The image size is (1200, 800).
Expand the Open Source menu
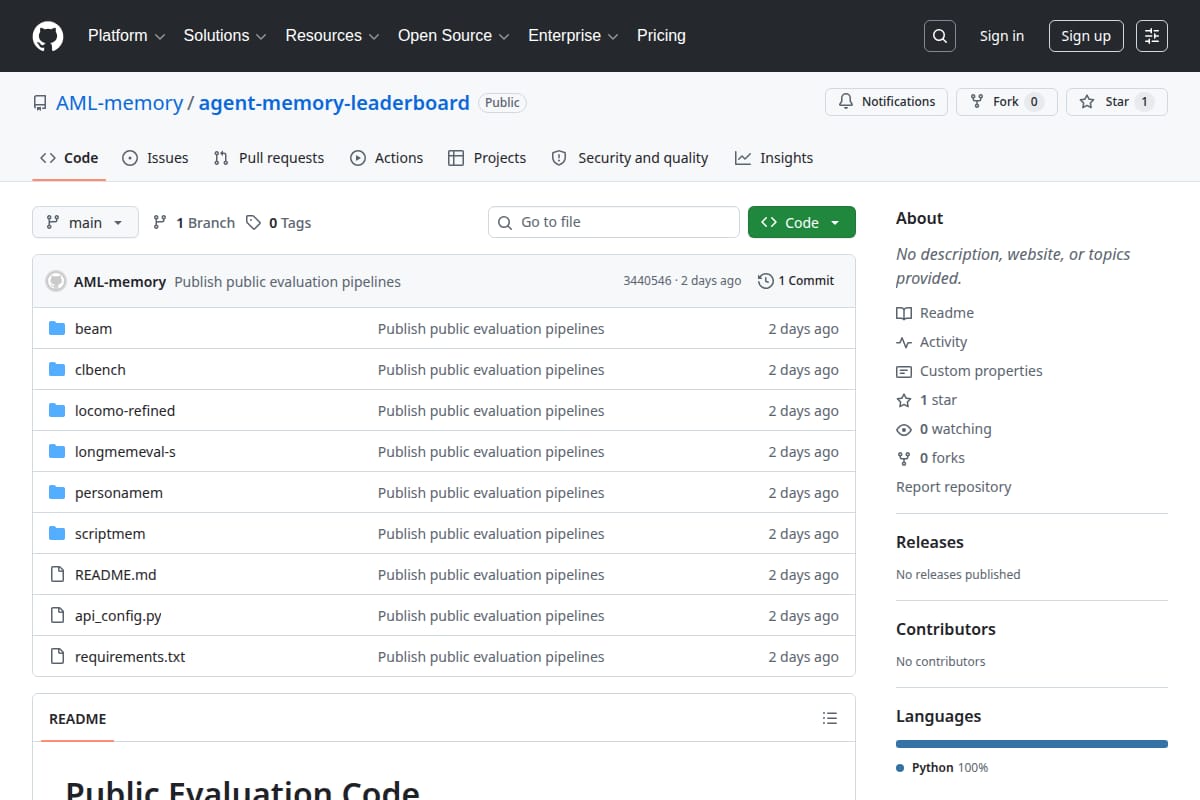click(x=454, y=36)
